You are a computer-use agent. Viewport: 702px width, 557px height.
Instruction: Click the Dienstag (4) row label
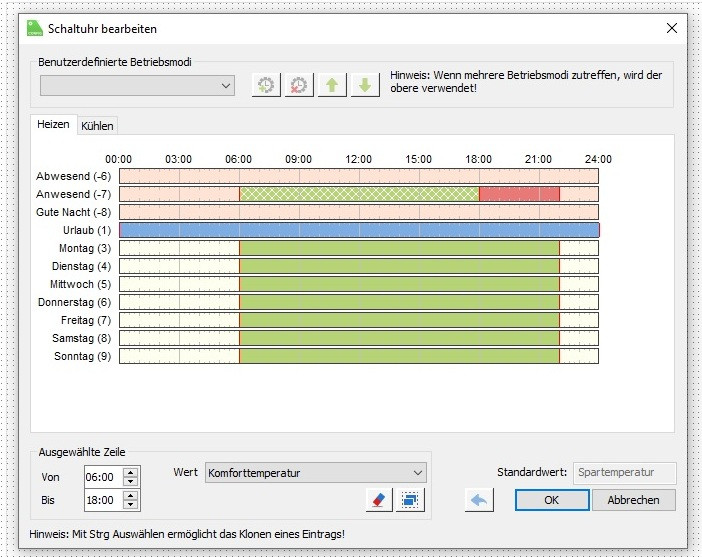pos(81,266)
